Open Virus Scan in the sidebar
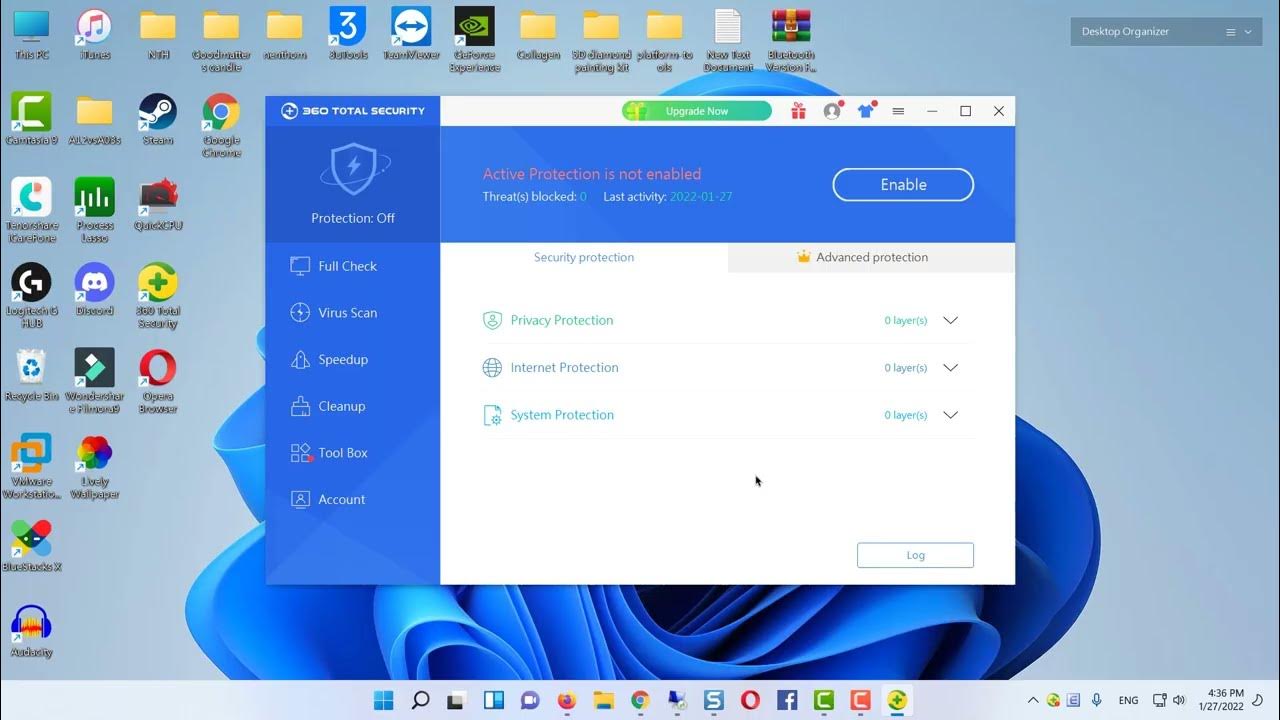This screenshot has height=720, width=1280. click(x=334, y=313)
